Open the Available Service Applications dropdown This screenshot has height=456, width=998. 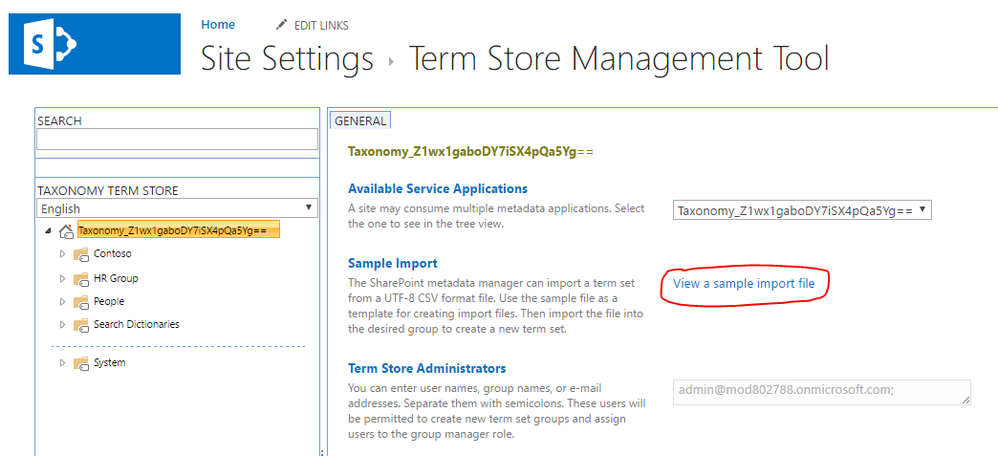click(x=803, y=210)
